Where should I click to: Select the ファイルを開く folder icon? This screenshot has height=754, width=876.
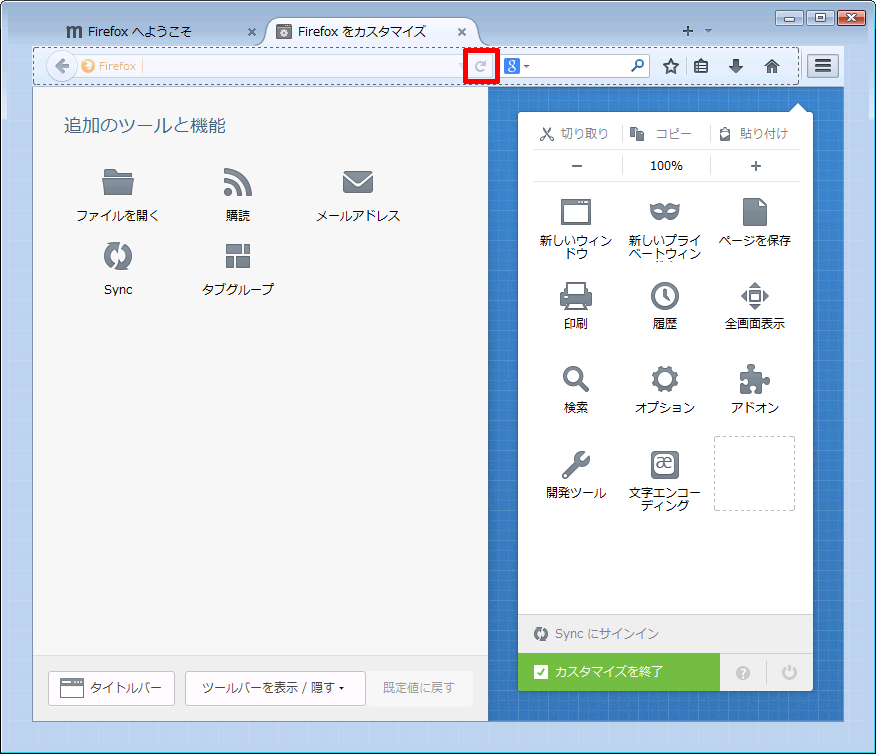[x=118, y=182]
